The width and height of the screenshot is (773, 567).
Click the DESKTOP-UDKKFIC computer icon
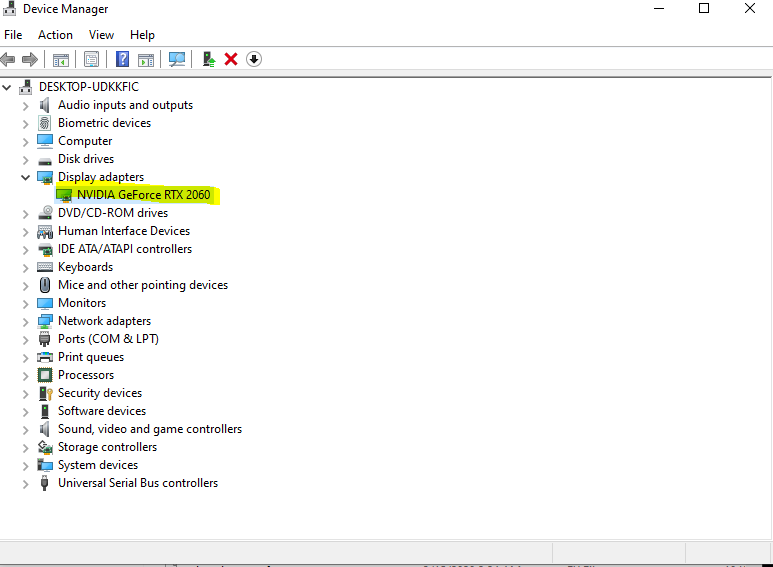coord(26,87)
